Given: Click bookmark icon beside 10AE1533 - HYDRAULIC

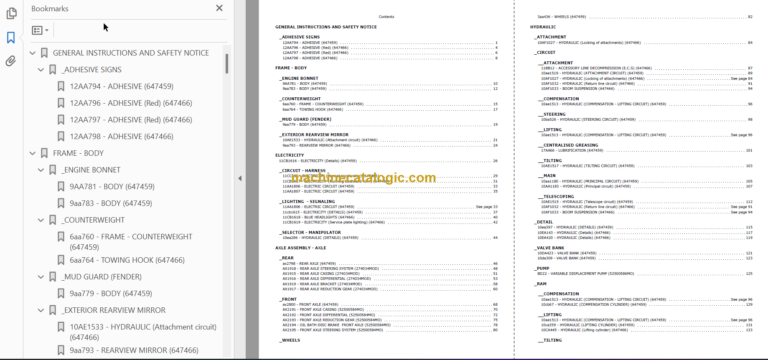Looking at the screenshot, I should (x=61, y=327).
